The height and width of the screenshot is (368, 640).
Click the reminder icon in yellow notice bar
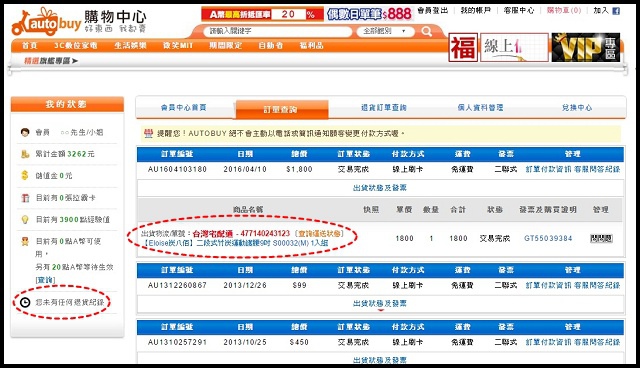pyautogui.click(x=149, y=133)
